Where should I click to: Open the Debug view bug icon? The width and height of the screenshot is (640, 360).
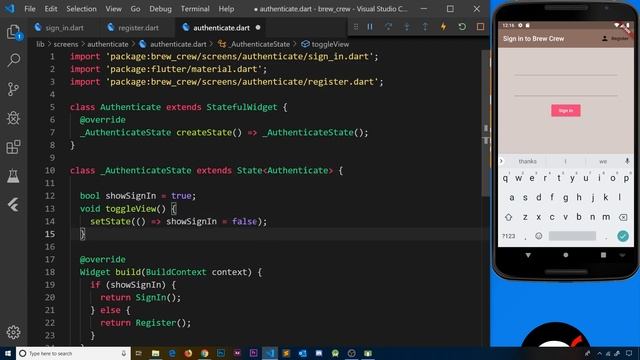pos(13,118)
